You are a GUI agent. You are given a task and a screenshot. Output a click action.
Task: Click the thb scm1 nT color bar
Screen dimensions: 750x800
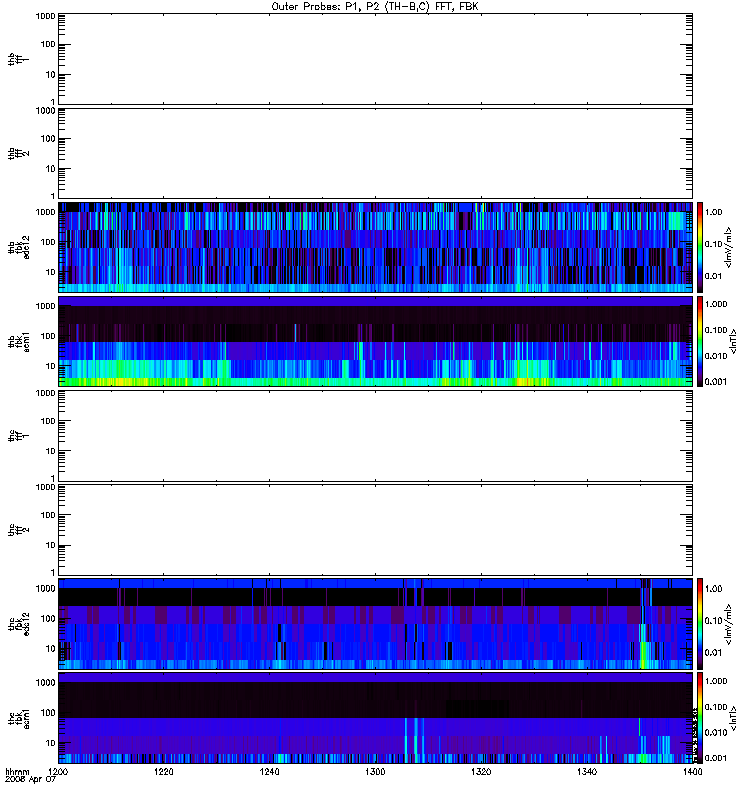point(700,341)
